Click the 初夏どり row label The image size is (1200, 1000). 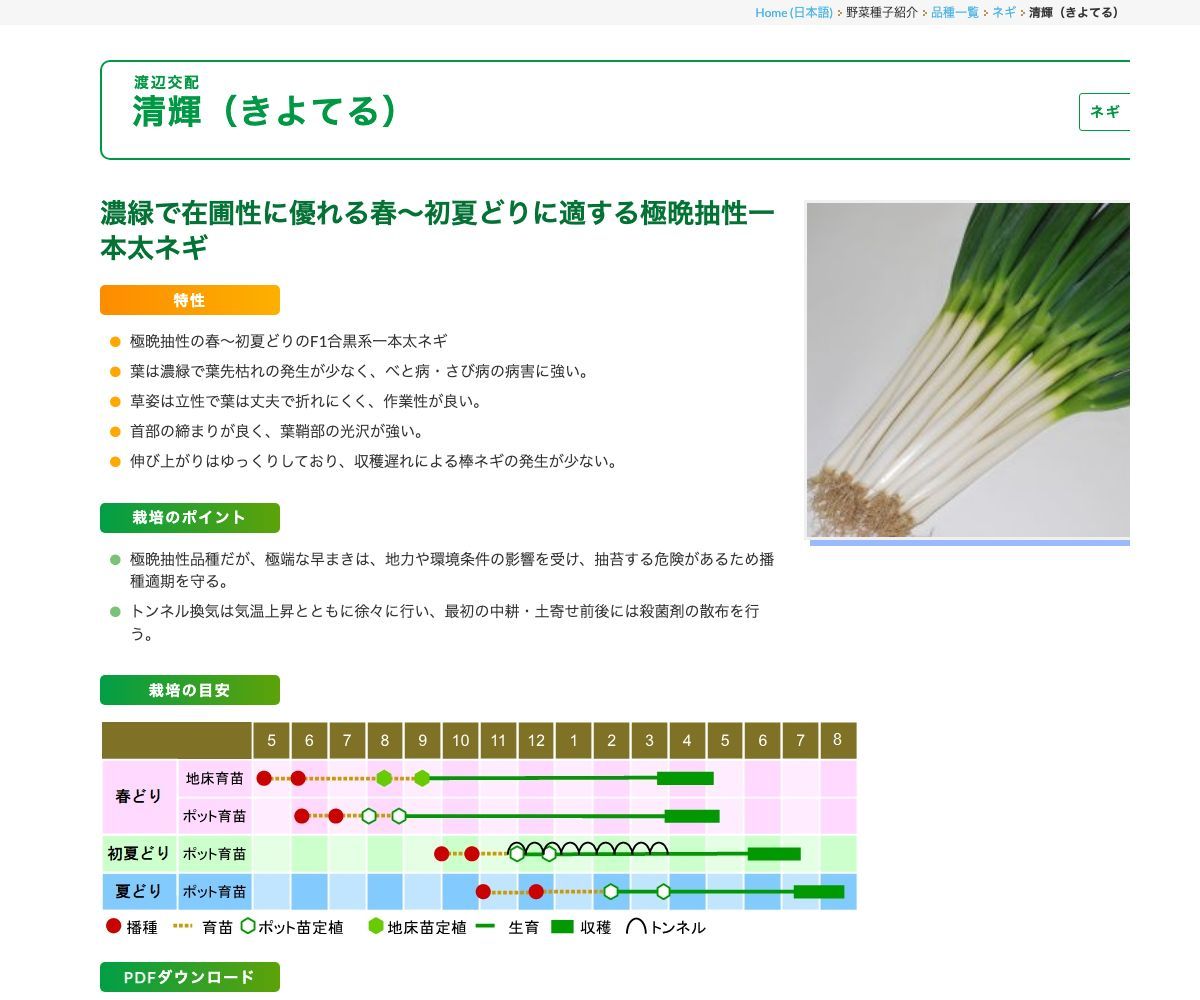coord(137,854)
